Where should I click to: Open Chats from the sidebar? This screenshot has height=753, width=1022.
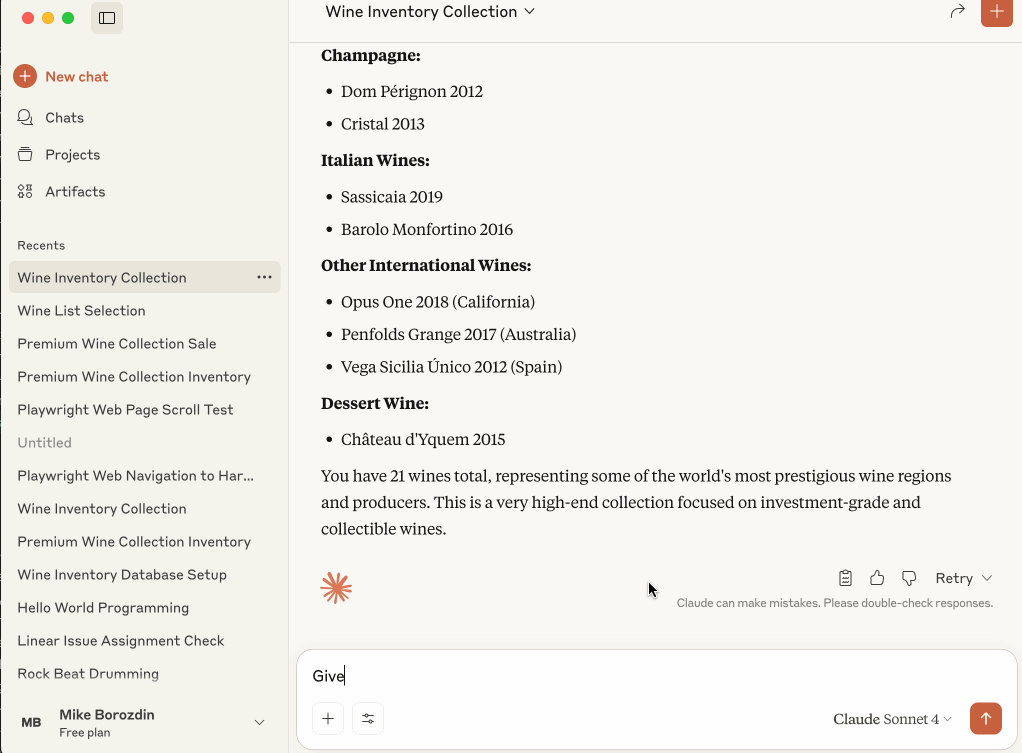(x=65, y=117)
